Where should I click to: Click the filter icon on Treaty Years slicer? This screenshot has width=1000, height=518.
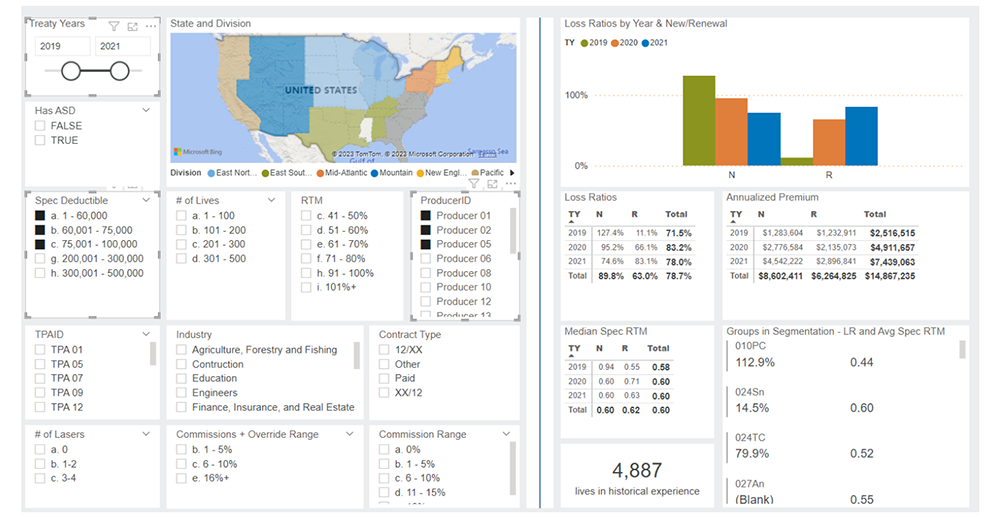pyautogui.click(x=114, y=26)
